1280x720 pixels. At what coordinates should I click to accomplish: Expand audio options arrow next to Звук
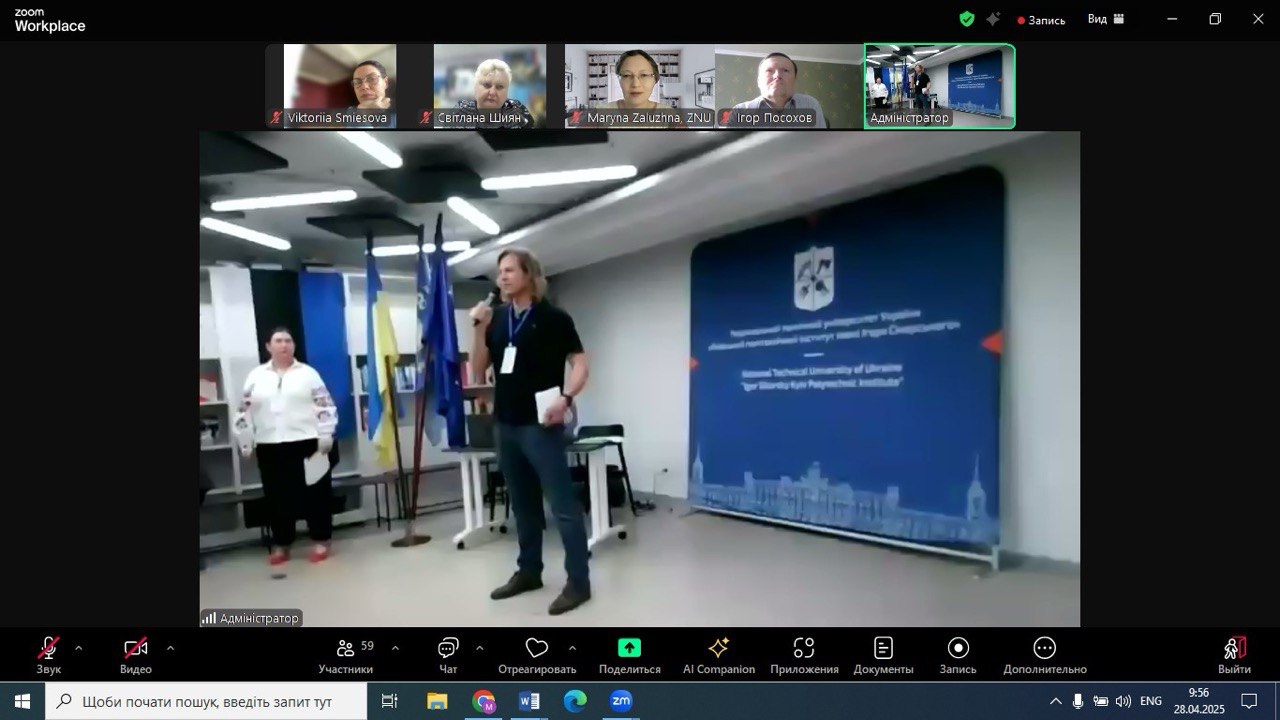point(79,647)
